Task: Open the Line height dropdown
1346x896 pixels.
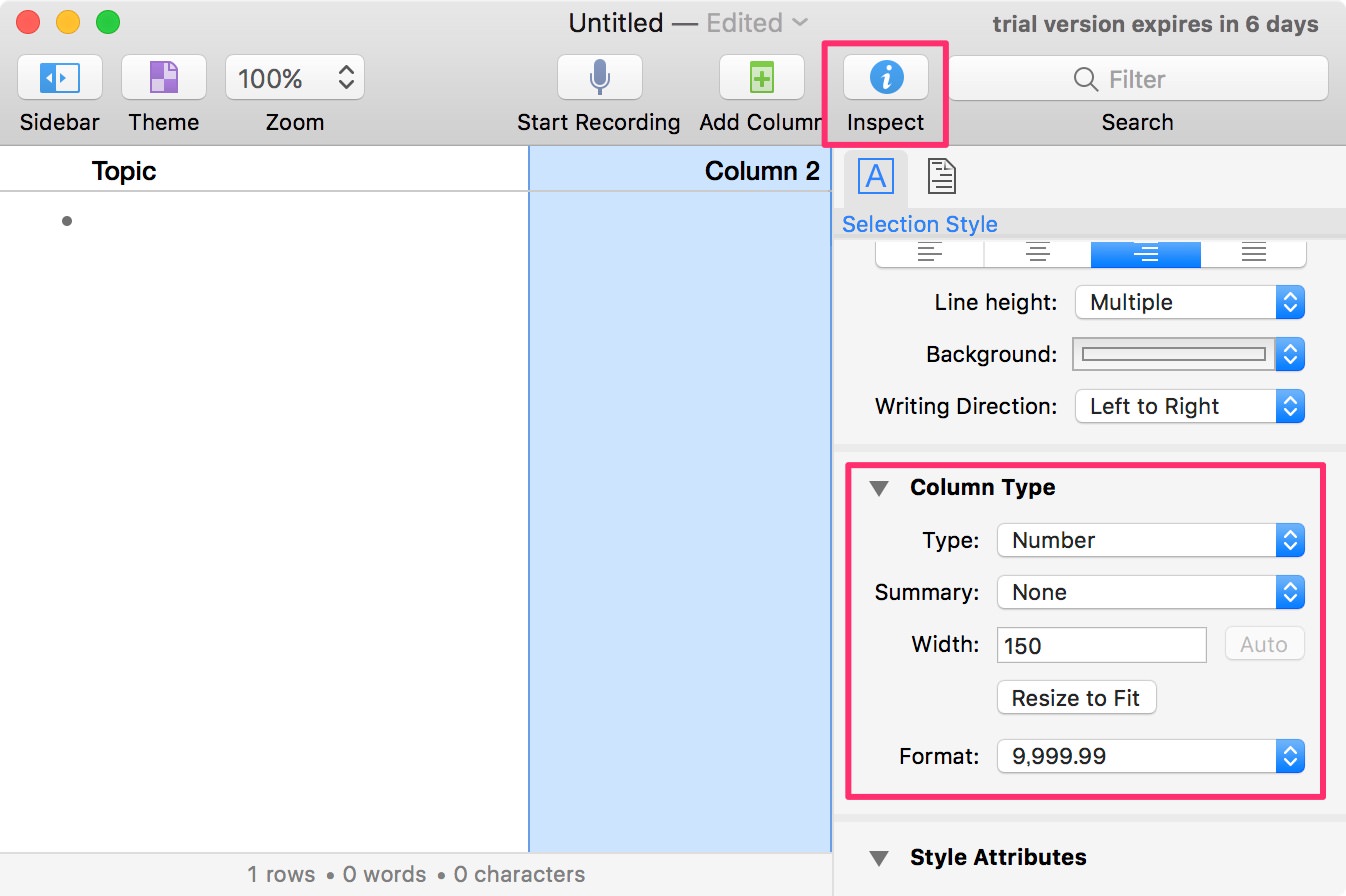Action: click(1189, 302)
